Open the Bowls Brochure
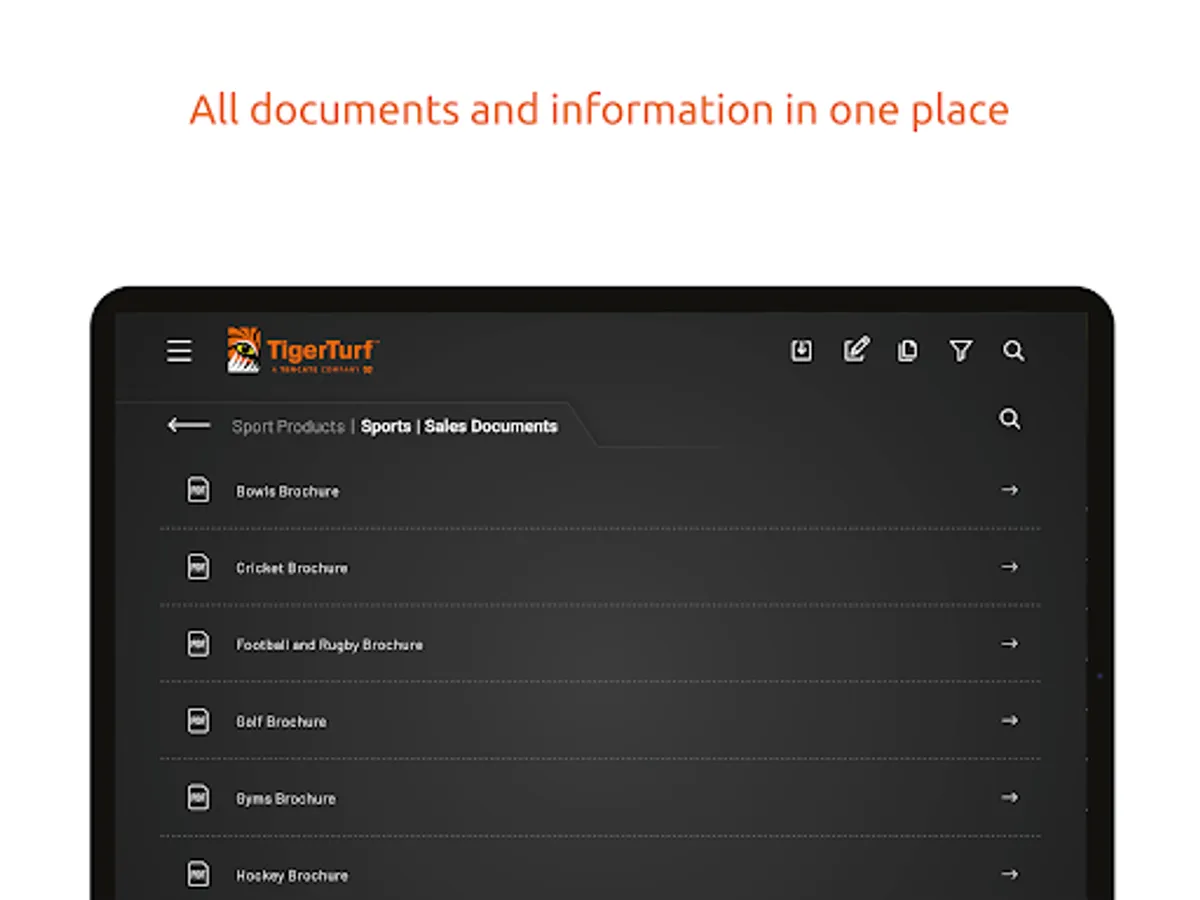This screenshot has width=1200, height=900. [x=600, y=490]
